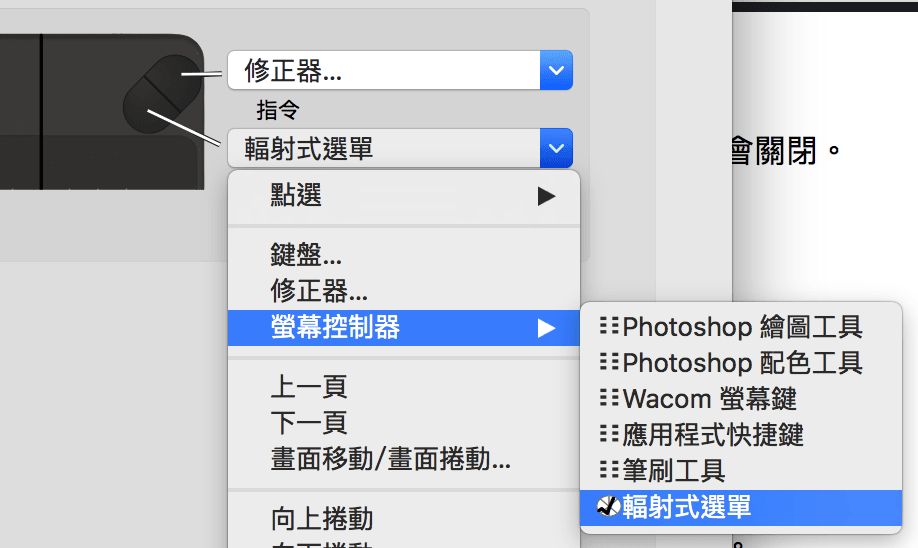Click grid icon beside Photoshop 配色工具
The height and width of the screenshot is (548, 918).
click(x=609, y=362)
